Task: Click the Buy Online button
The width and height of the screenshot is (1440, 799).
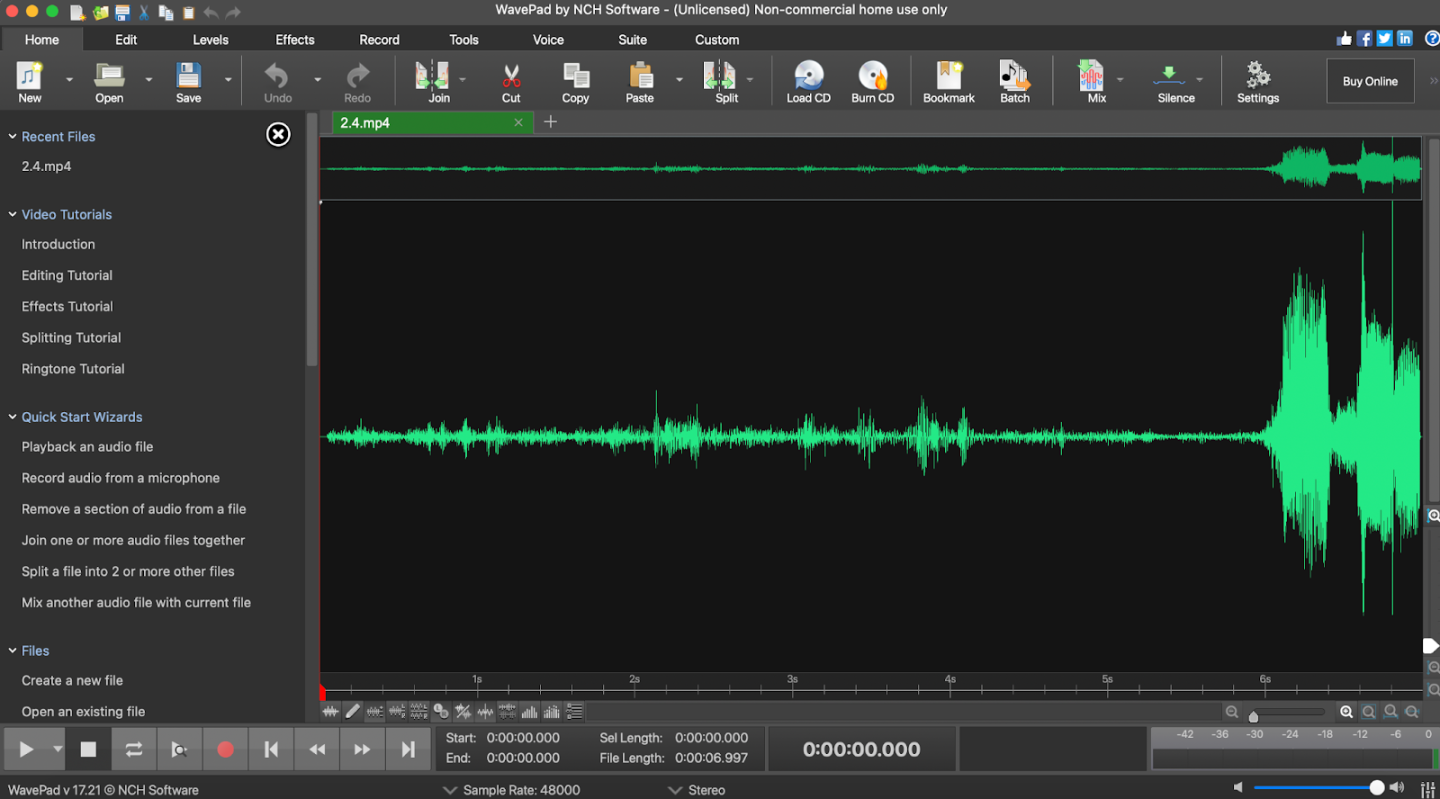Action: point(1370,81)
